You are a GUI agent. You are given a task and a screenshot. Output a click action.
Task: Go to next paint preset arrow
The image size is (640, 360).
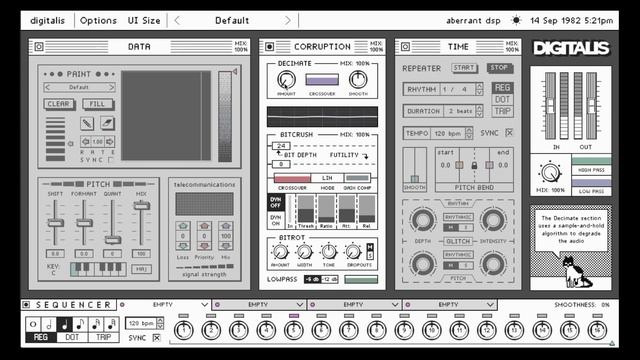click(111, 87)
